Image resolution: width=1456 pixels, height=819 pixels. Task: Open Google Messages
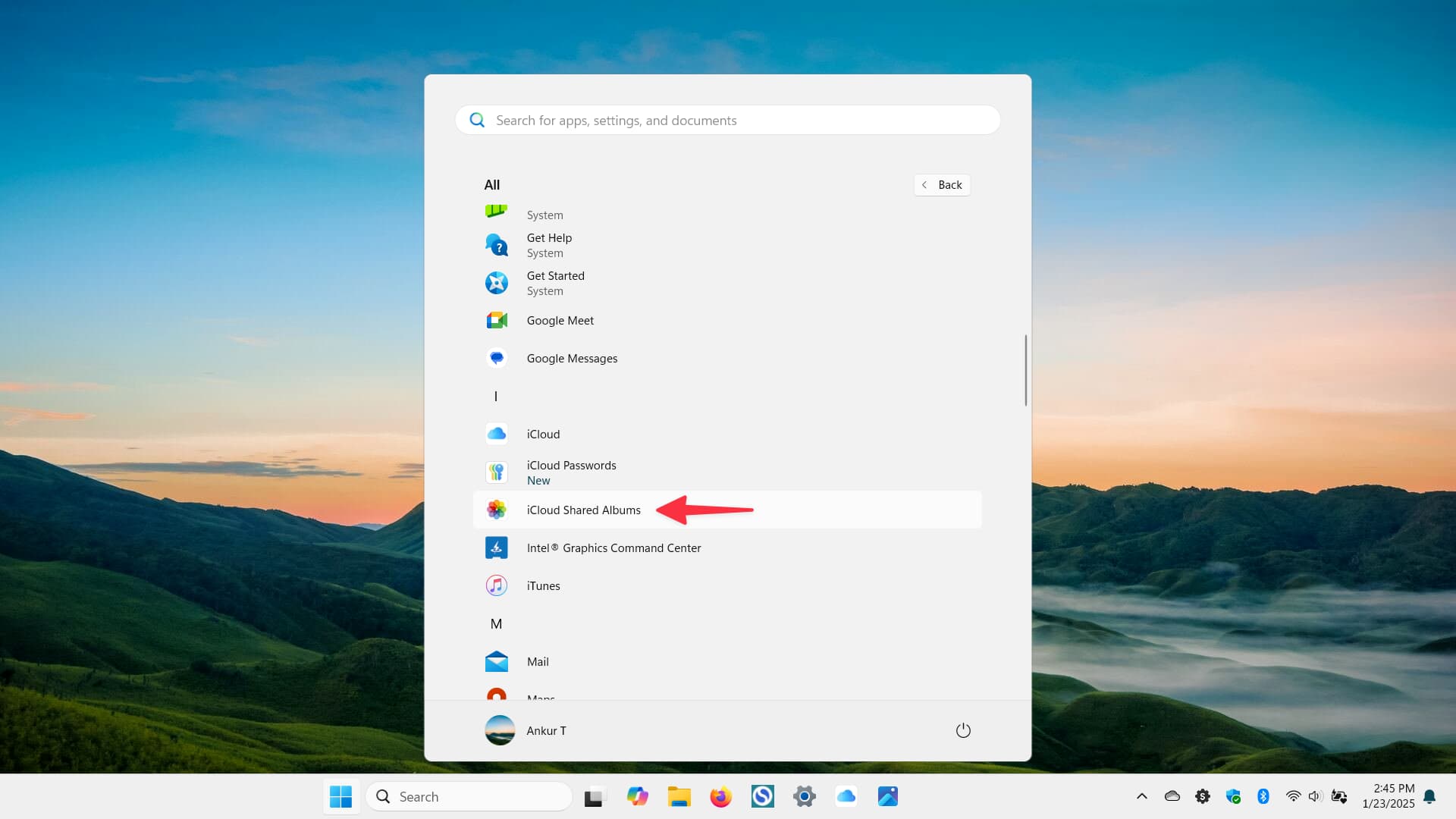click(x=726, y=358)
